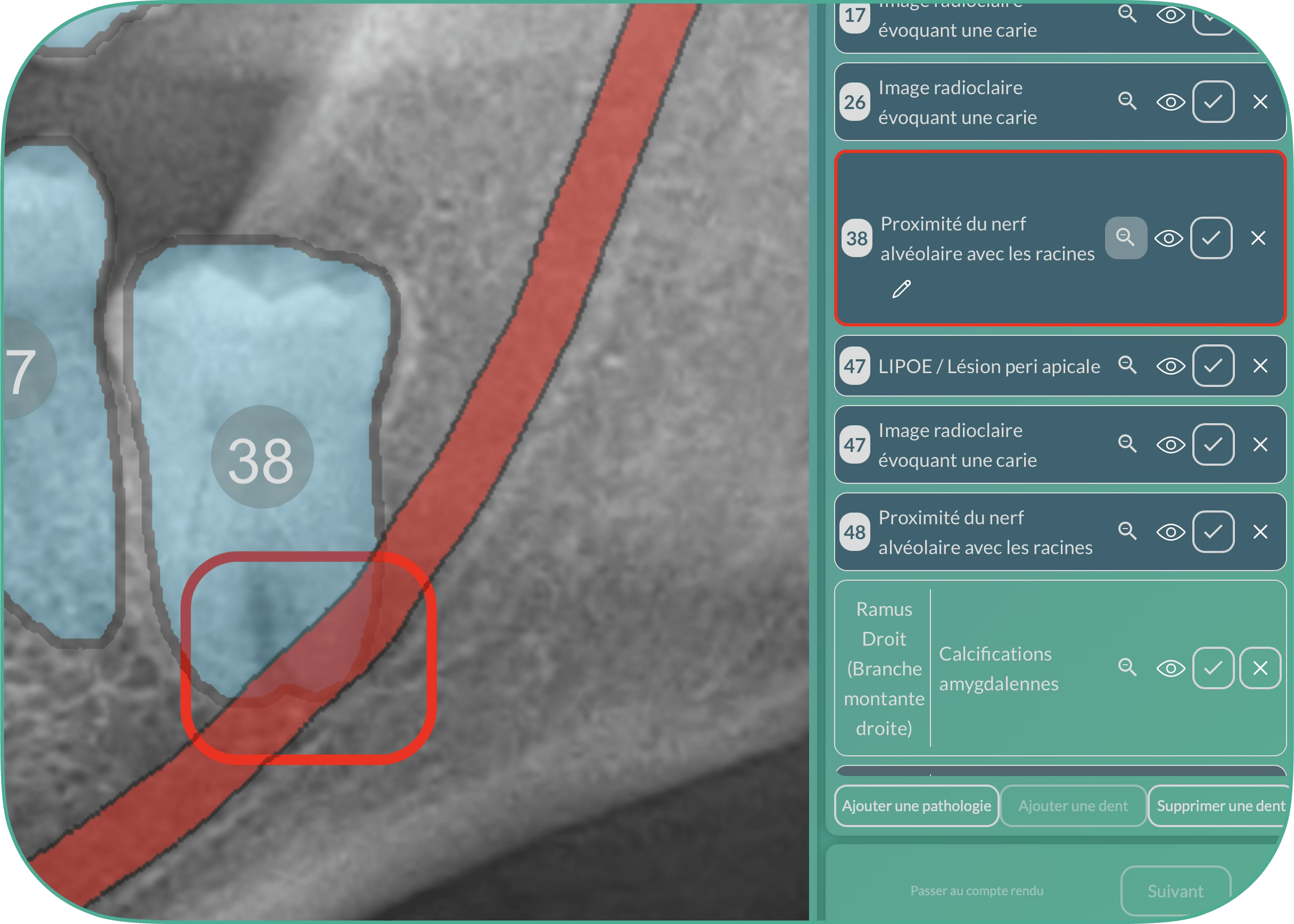Select 'LIPOE / Lésion peri apicale' text
This screenshot has width=1294, height=924.
(x=989, y=366)
